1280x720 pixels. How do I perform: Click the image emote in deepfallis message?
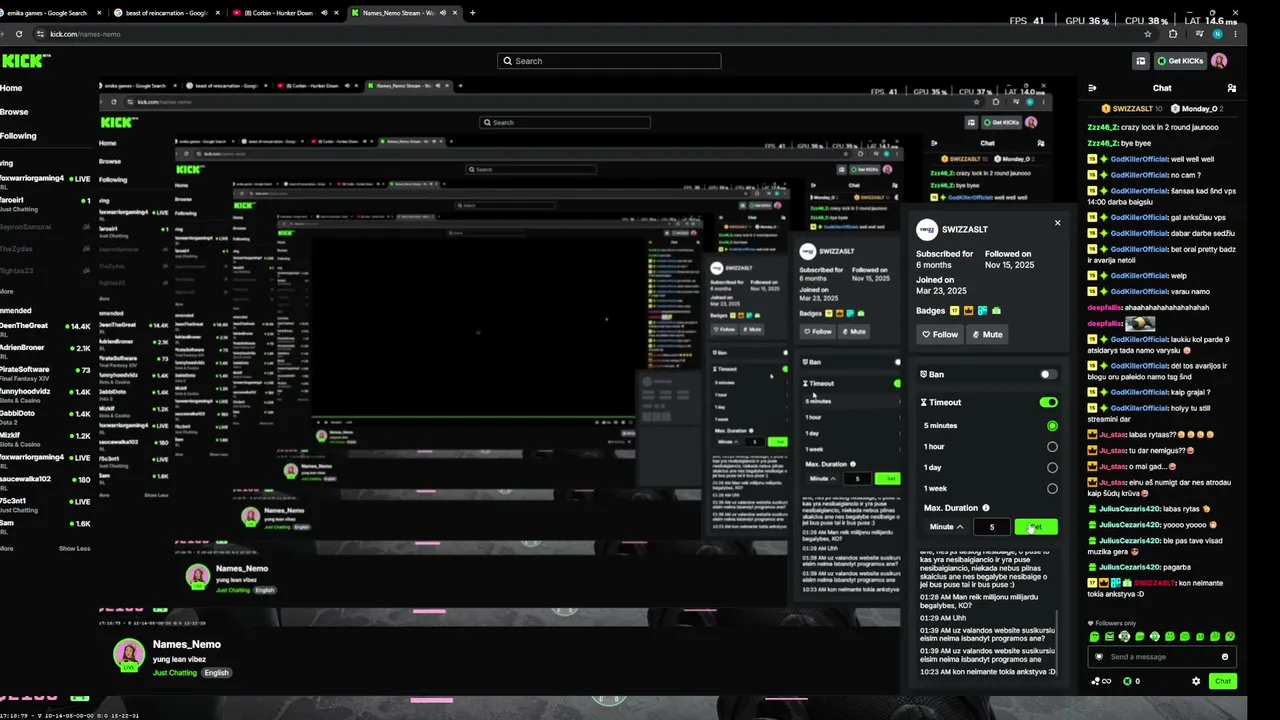click(x=1140, y=324)
